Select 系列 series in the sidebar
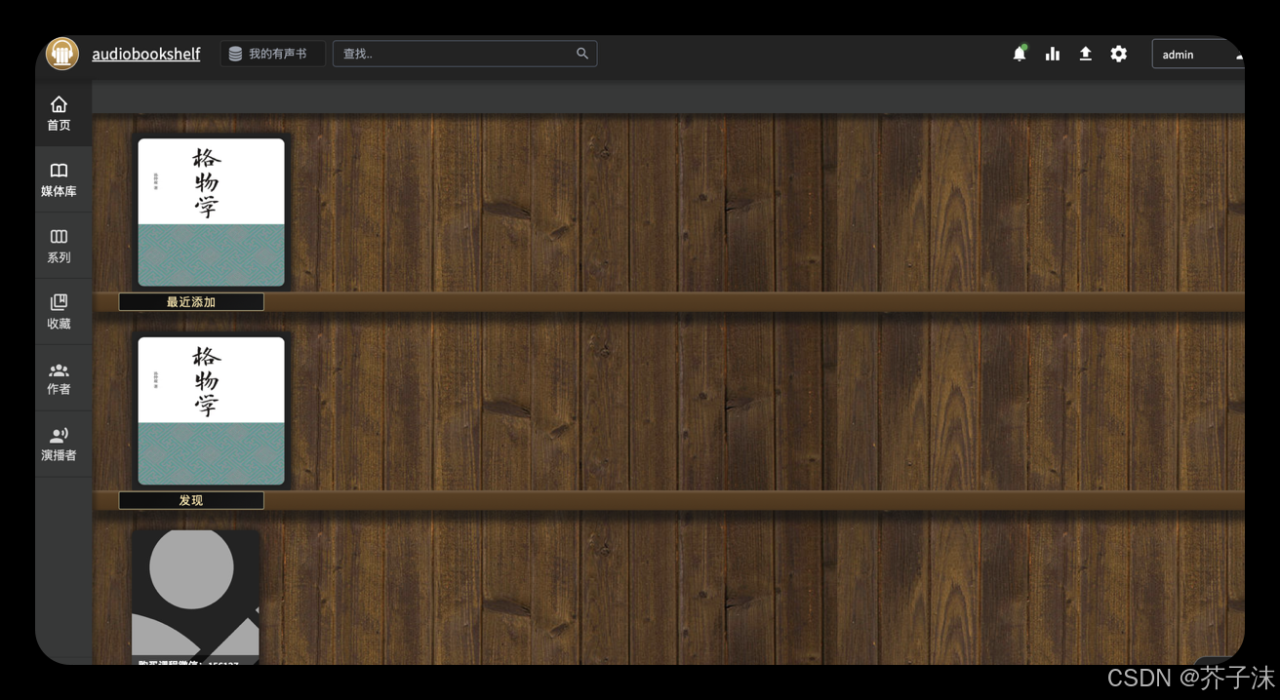The height and width of the screenshot is (700, 1280). [59, 246]
